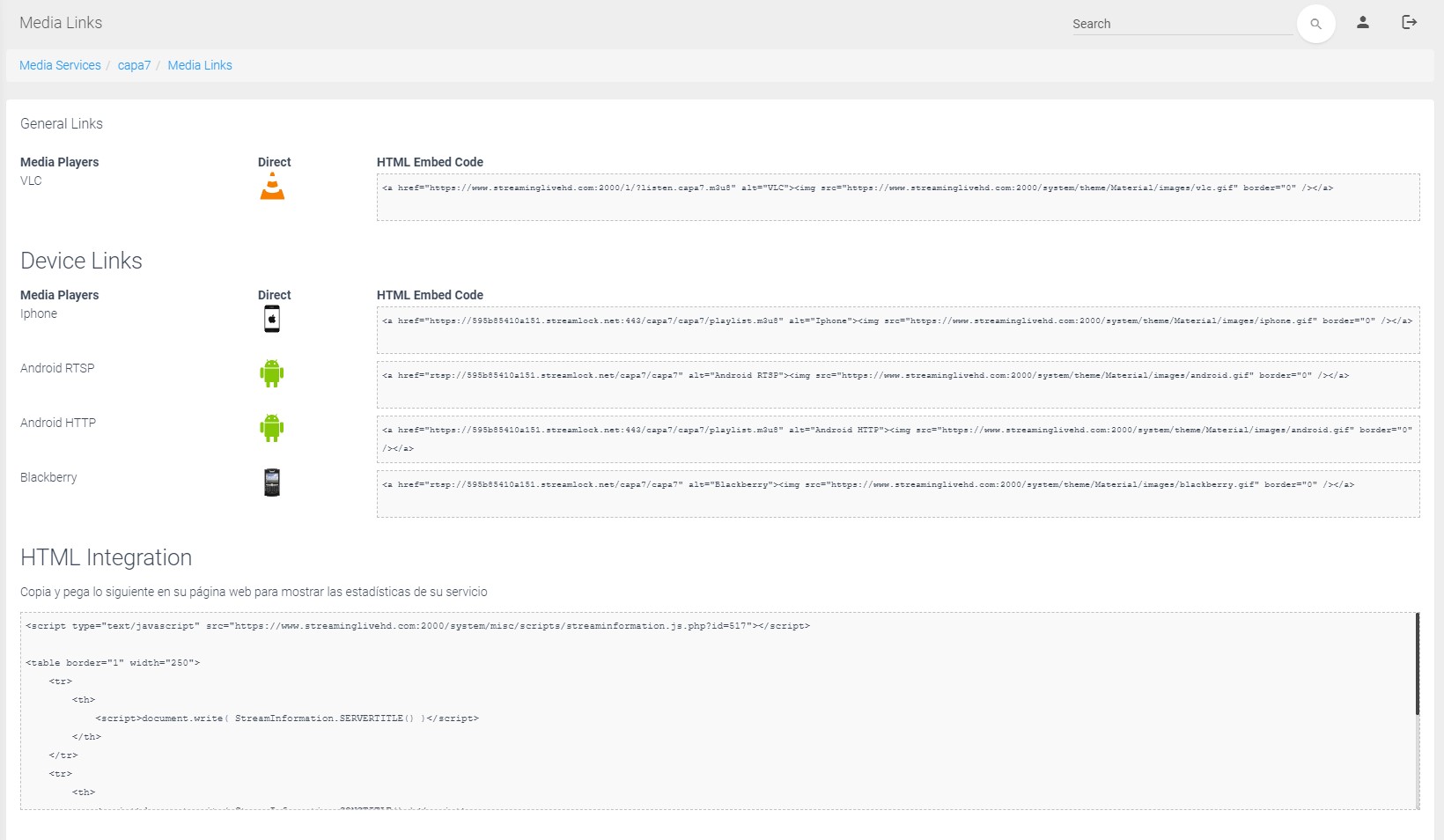Click the magnifying glass search button
The height and width of the screenshot is (840, 1444).
(x=1315, y=24)
